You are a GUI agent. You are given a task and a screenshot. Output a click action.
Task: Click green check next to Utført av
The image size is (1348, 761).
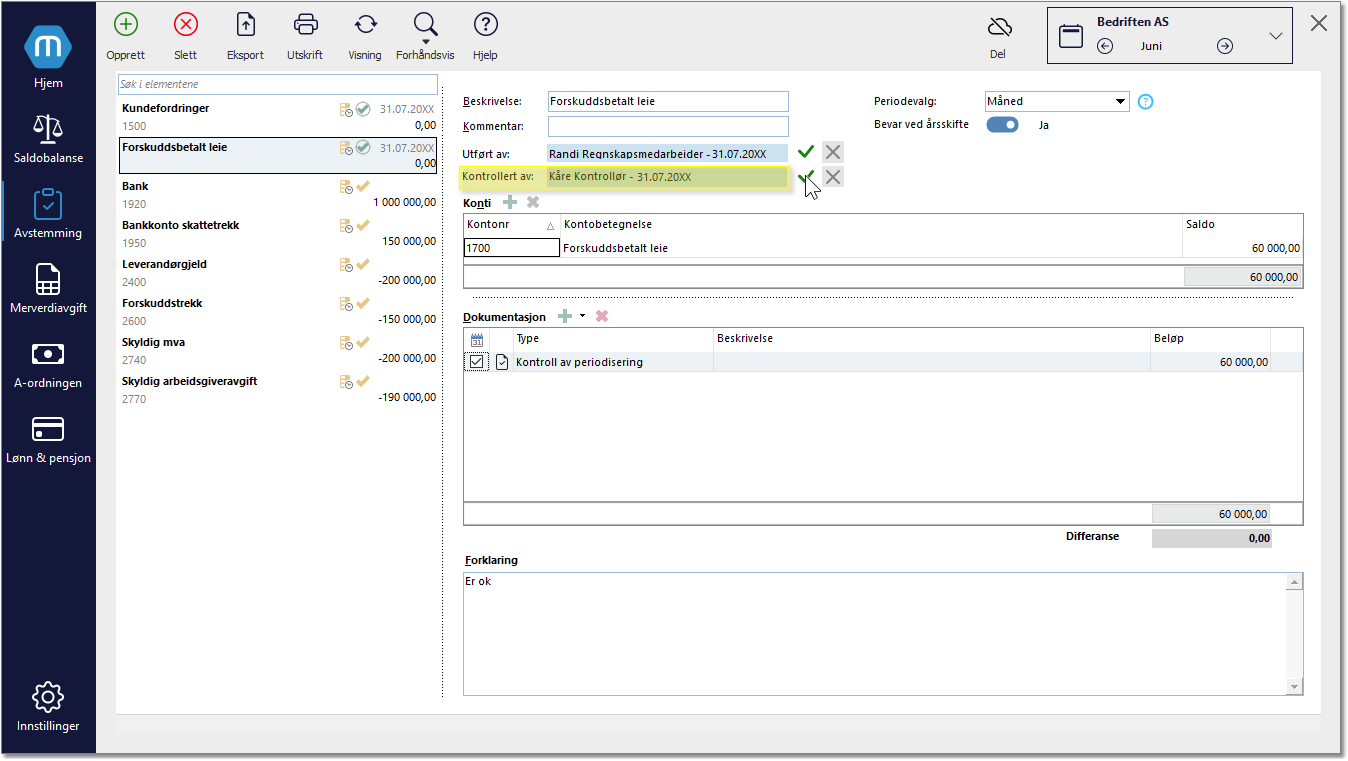click(806, 152)
